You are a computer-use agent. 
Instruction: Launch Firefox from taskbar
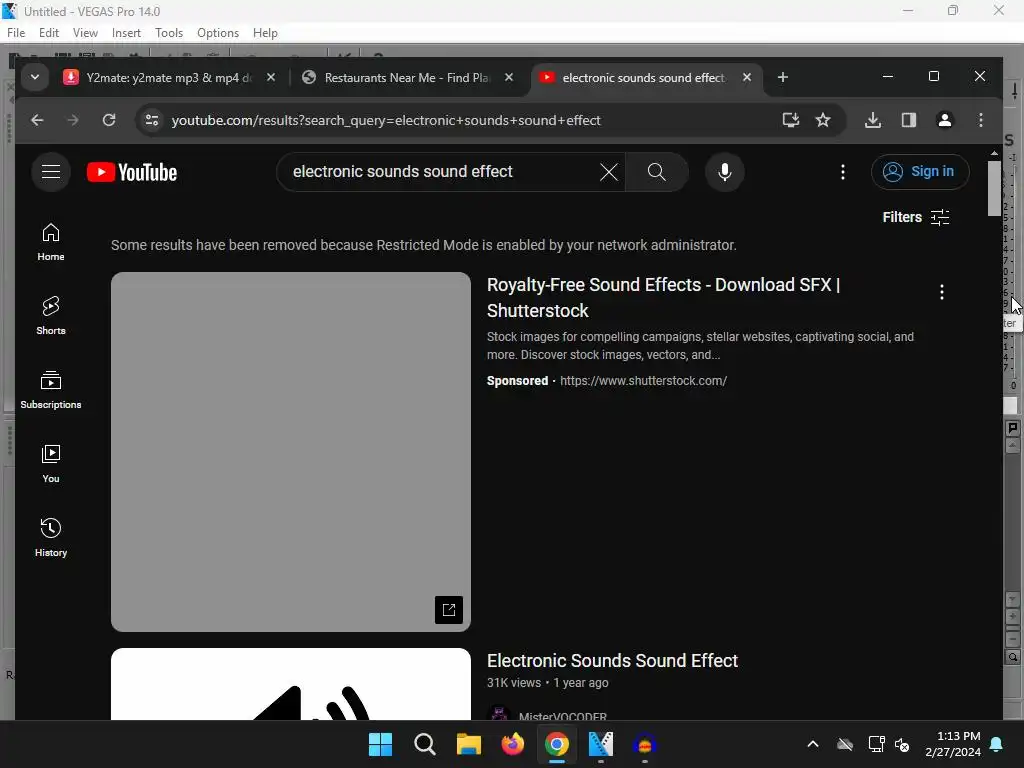(x=513, y=744)
